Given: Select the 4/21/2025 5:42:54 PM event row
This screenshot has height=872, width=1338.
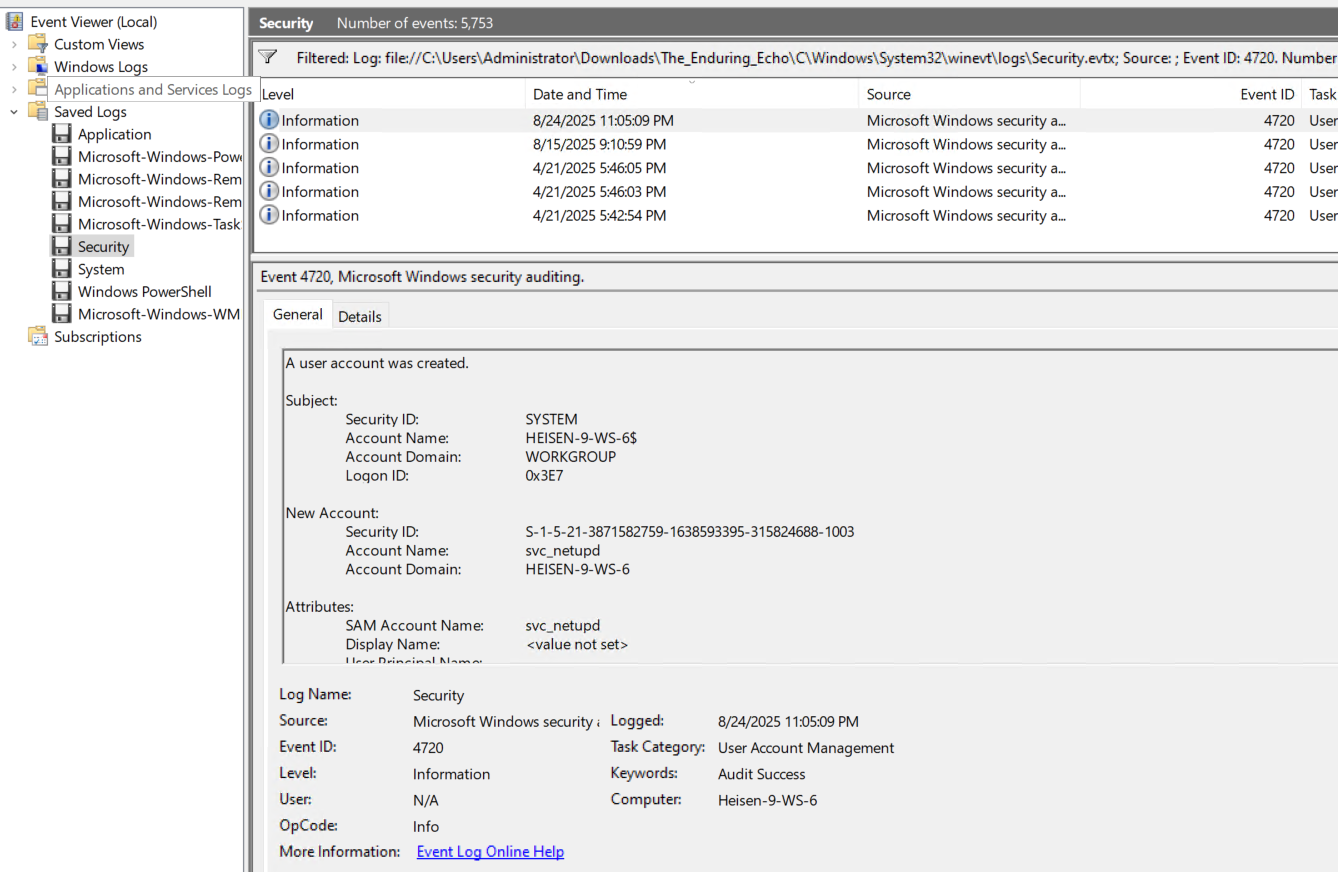Looking at the screenshot, I should coord(599,216).
